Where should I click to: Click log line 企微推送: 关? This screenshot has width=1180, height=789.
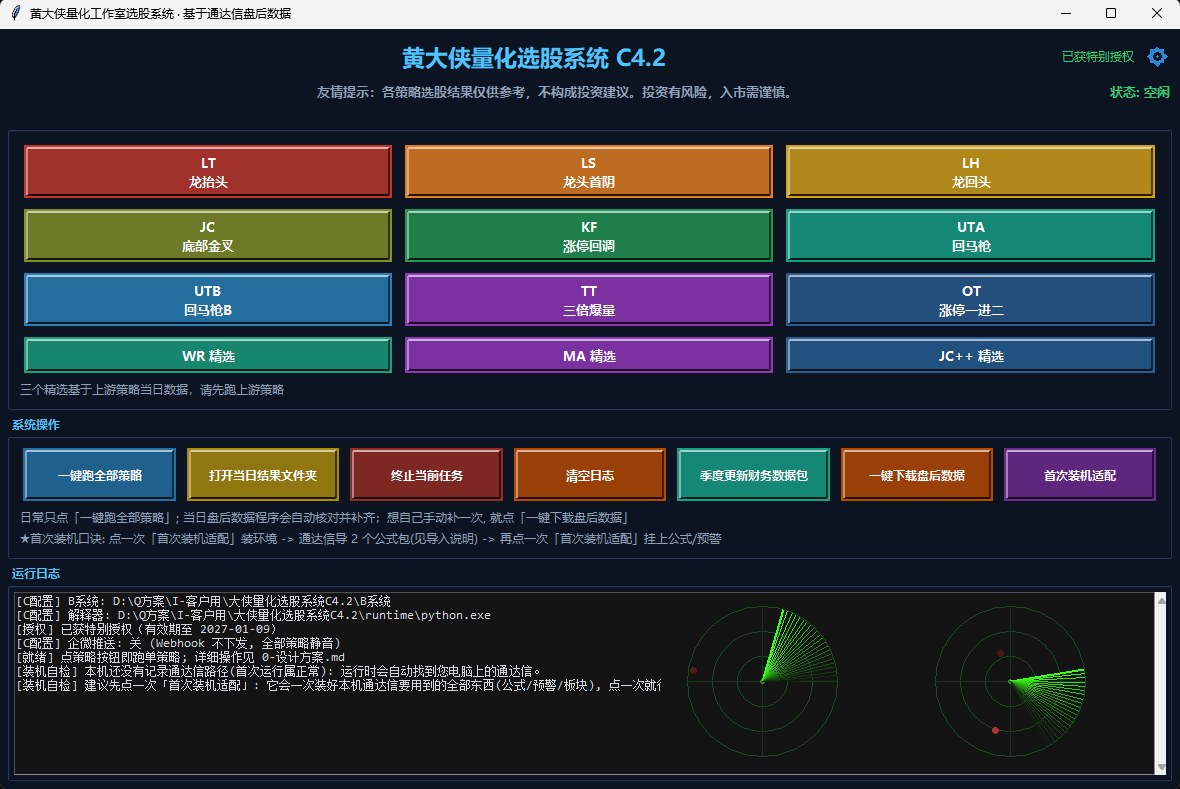point(178,643)
